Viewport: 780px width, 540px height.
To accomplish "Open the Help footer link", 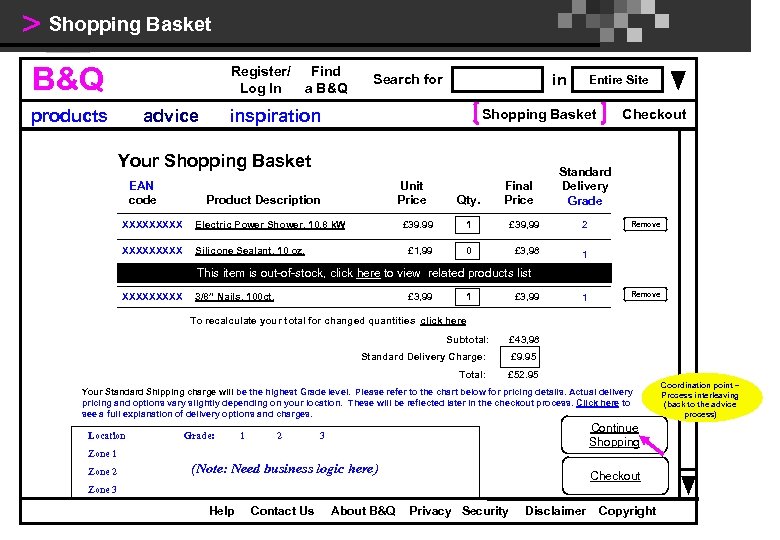I will [222, 511].
